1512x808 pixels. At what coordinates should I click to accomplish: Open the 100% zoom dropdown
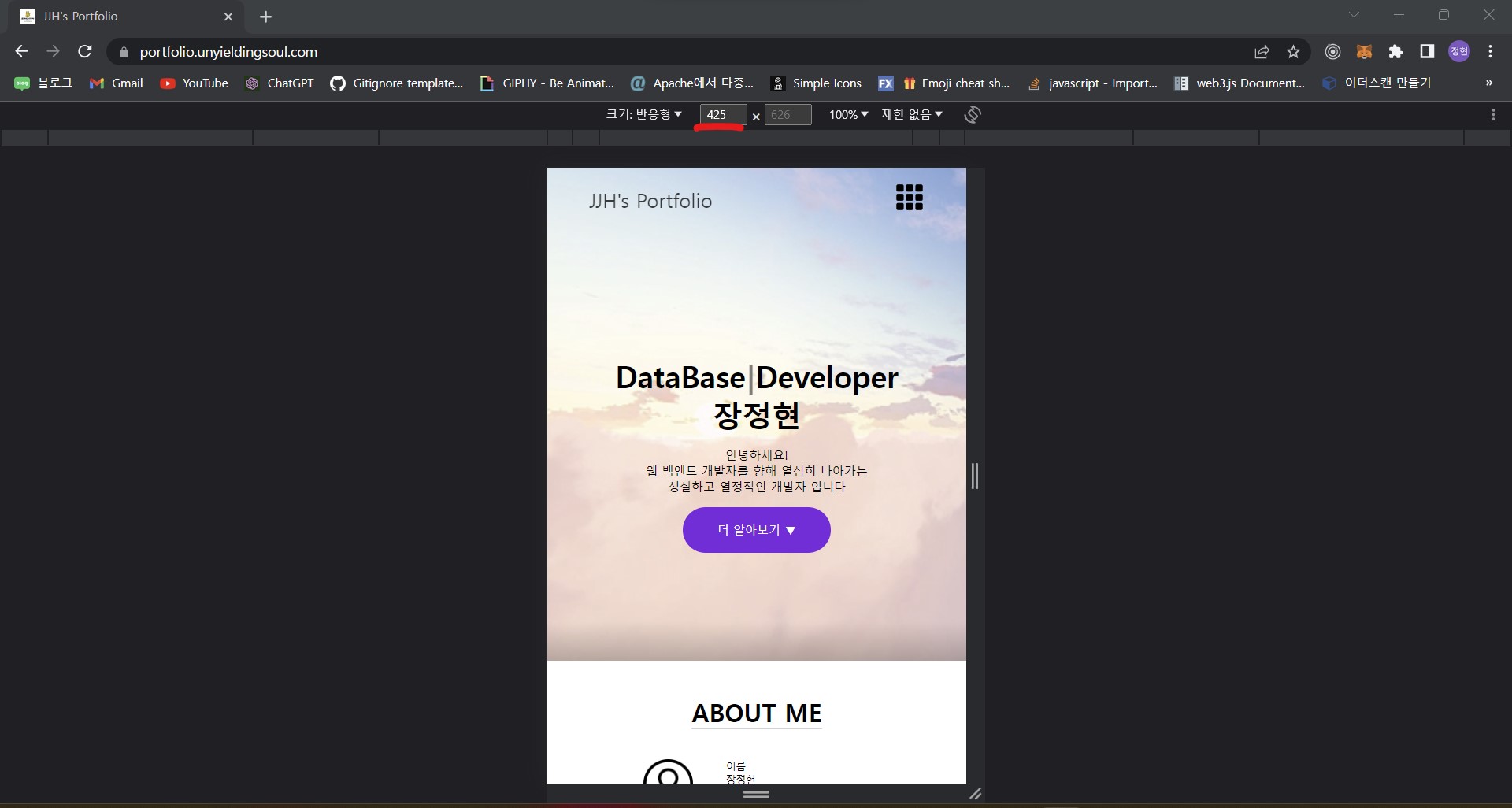point(848,115)
